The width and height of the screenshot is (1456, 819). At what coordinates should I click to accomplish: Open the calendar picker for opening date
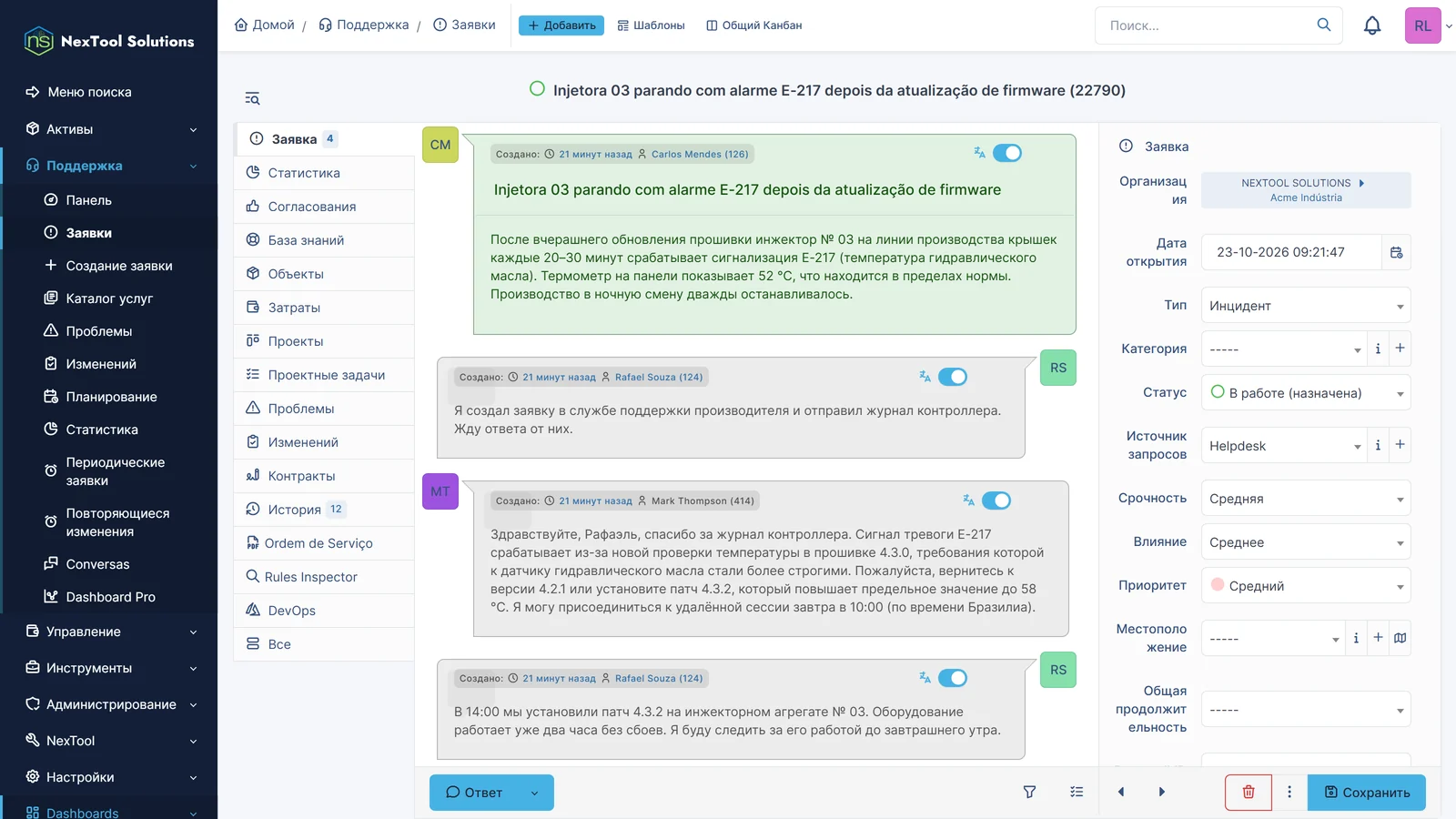click(x=1396, y=252)
